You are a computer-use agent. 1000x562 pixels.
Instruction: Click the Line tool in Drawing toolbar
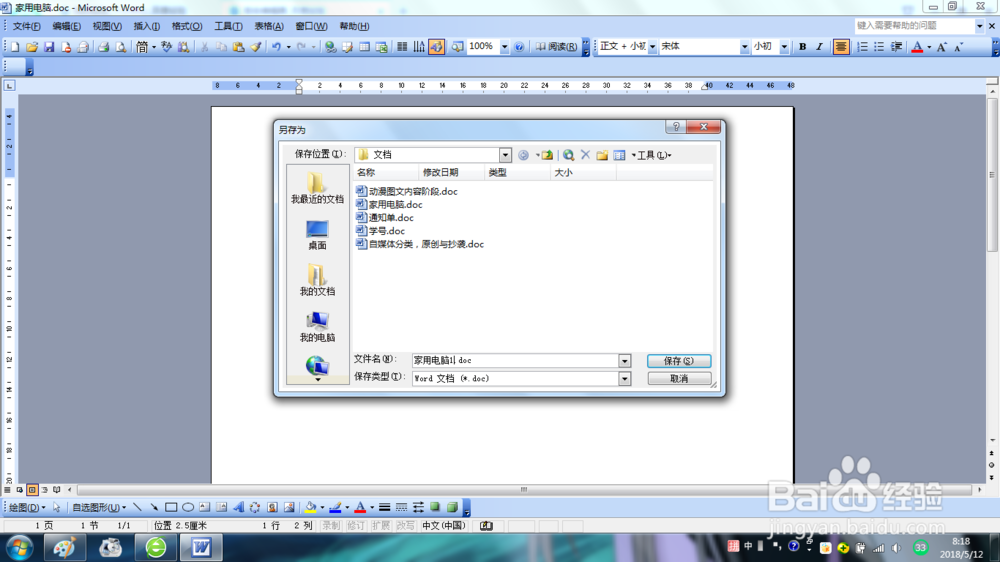137,508
